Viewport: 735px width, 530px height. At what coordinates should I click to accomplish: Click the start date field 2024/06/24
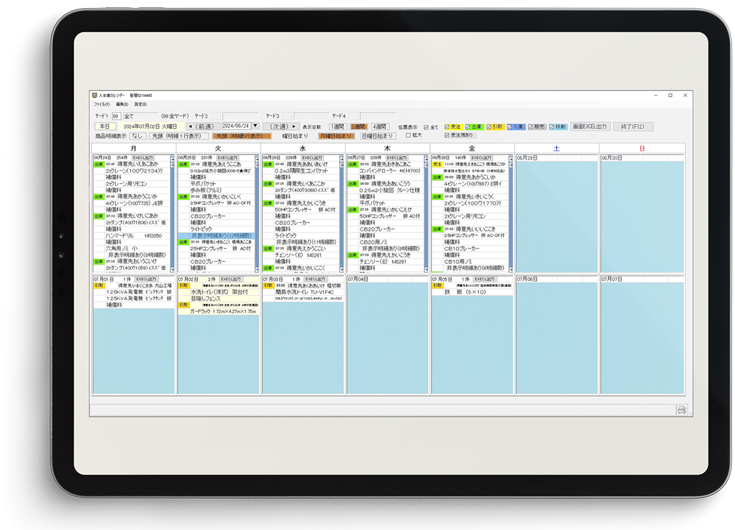pos(236,126)
